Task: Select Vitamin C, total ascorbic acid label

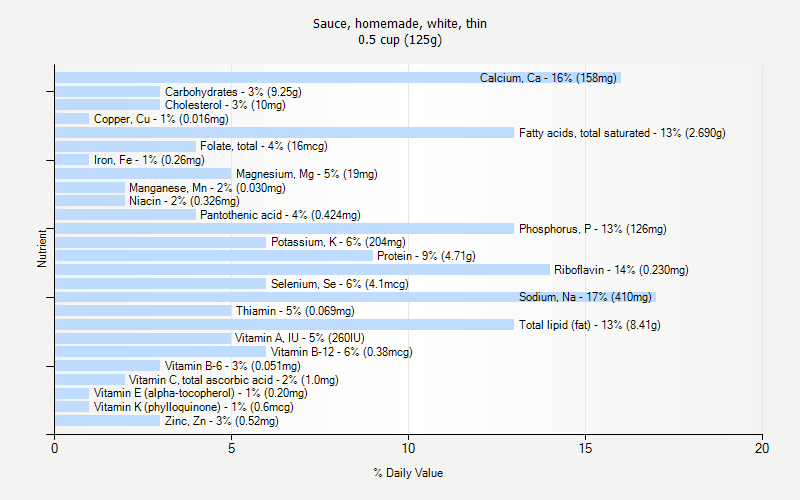Action: click(233, 380)
